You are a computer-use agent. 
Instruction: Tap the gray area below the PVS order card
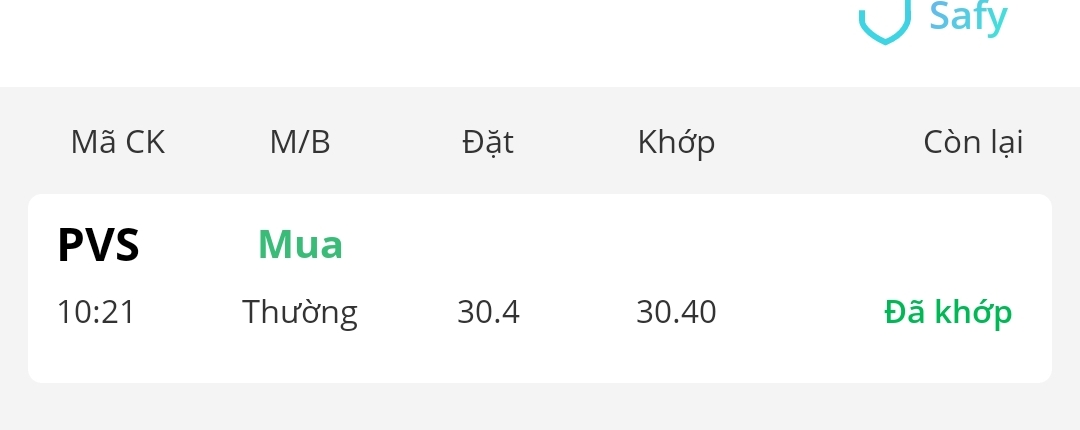pyautogui.click(x=540, y=408)
